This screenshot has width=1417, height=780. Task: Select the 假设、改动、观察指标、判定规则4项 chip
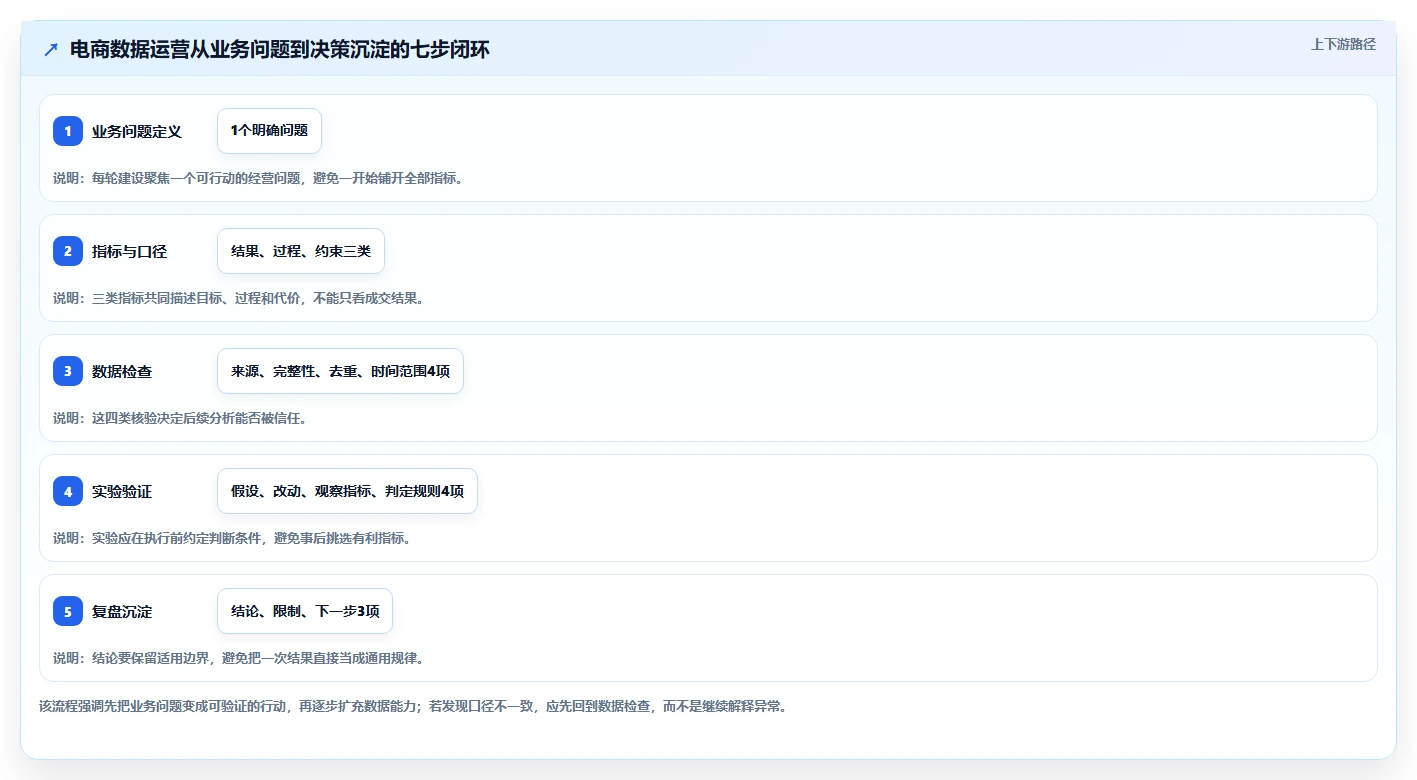[x=347, y=491]
